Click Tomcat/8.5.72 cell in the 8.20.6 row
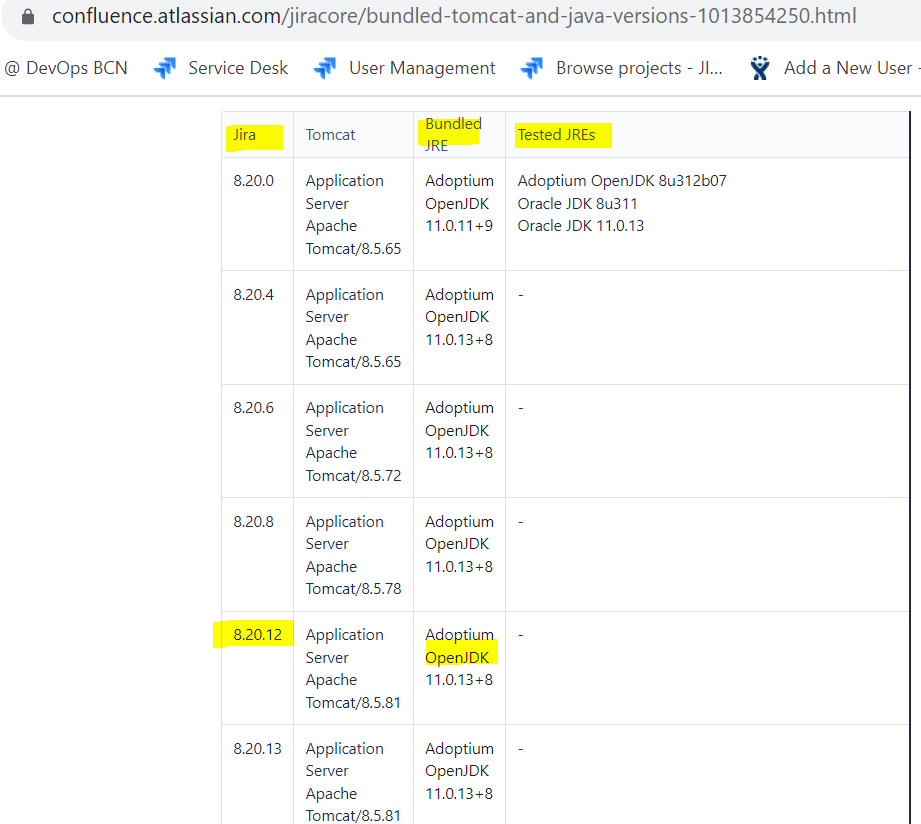This screenshot has height=824, width=921. click(x=353, y=442)
